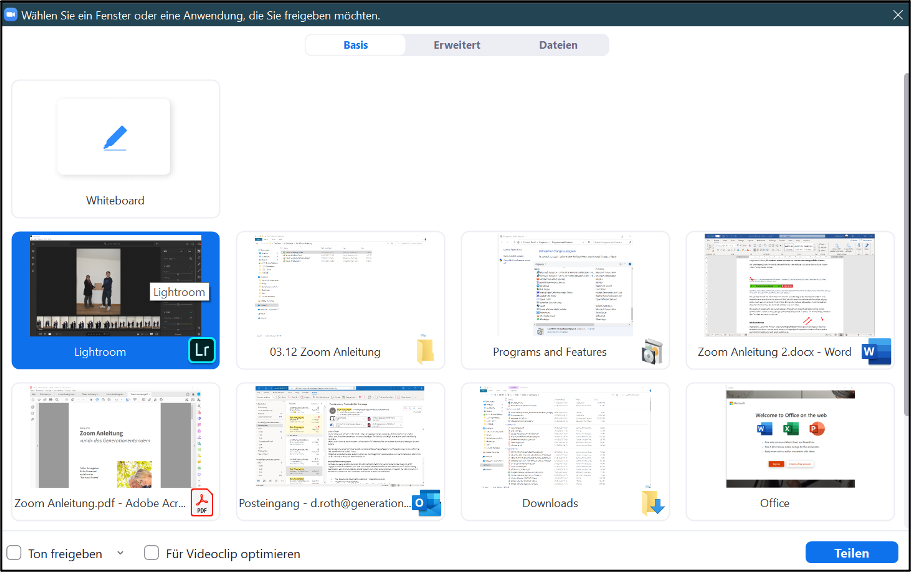This screenshot has height=572, width=912.
Task: Enable Für Videoclip optimieren checkbox
Action: 152,553
